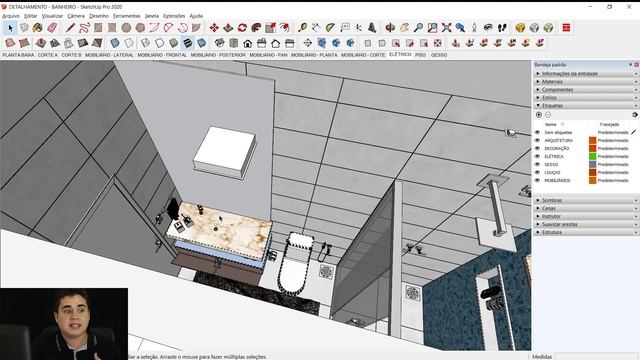Select the Text label tool
640x360 pixels.
[344, 28]
